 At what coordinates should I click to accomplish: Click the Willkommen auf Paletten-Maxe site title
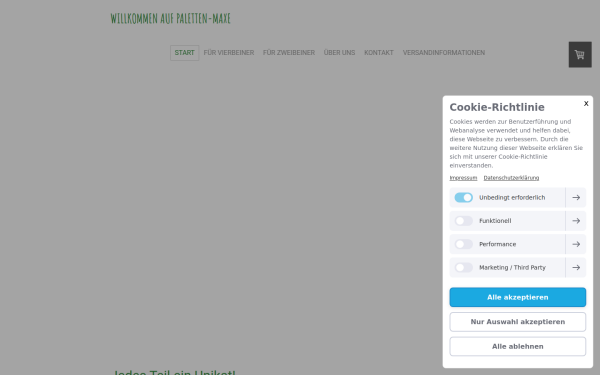[x=171, y=18]
